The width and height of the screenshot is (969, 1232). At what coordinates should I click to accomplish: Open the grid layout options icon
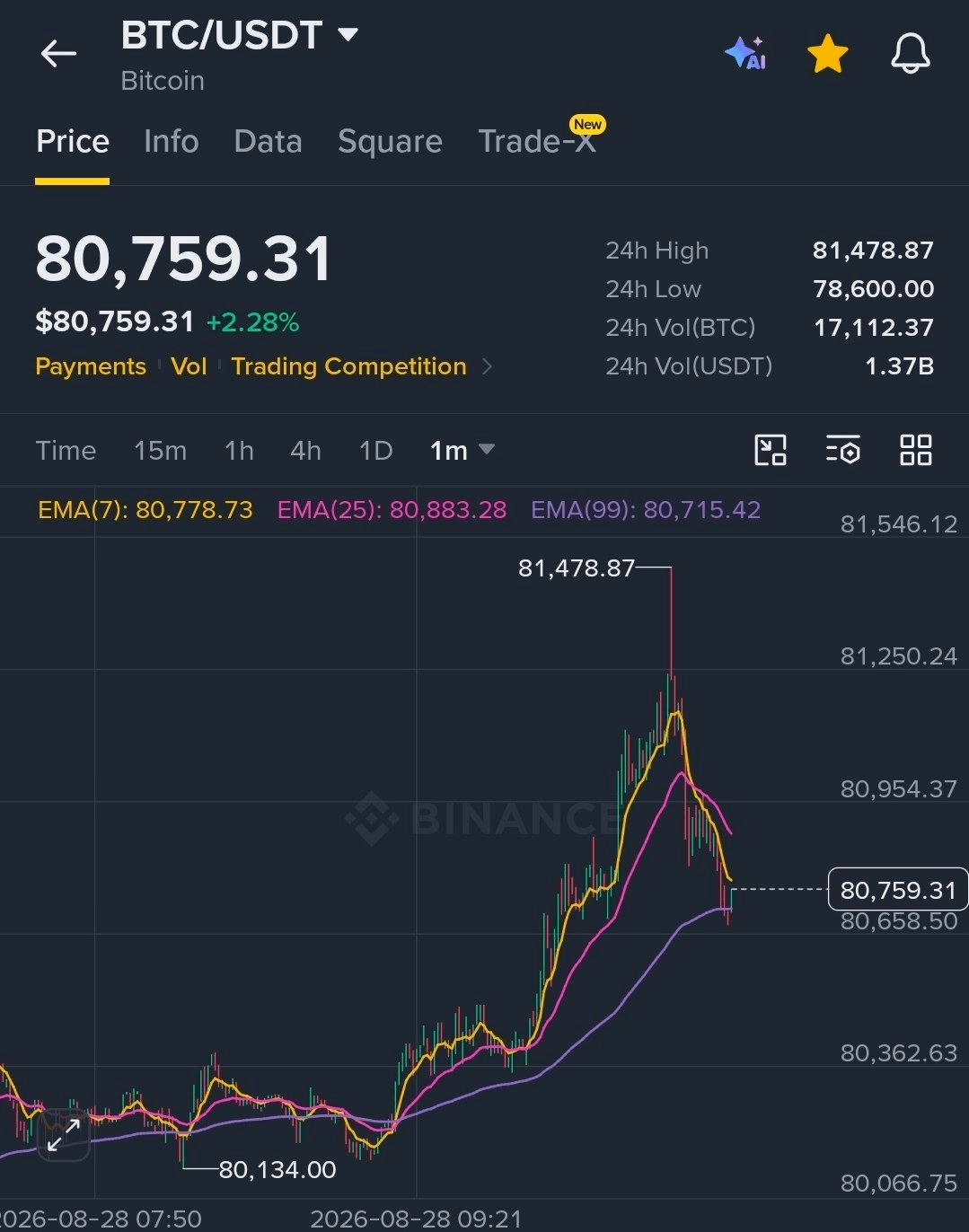(916, 450)
